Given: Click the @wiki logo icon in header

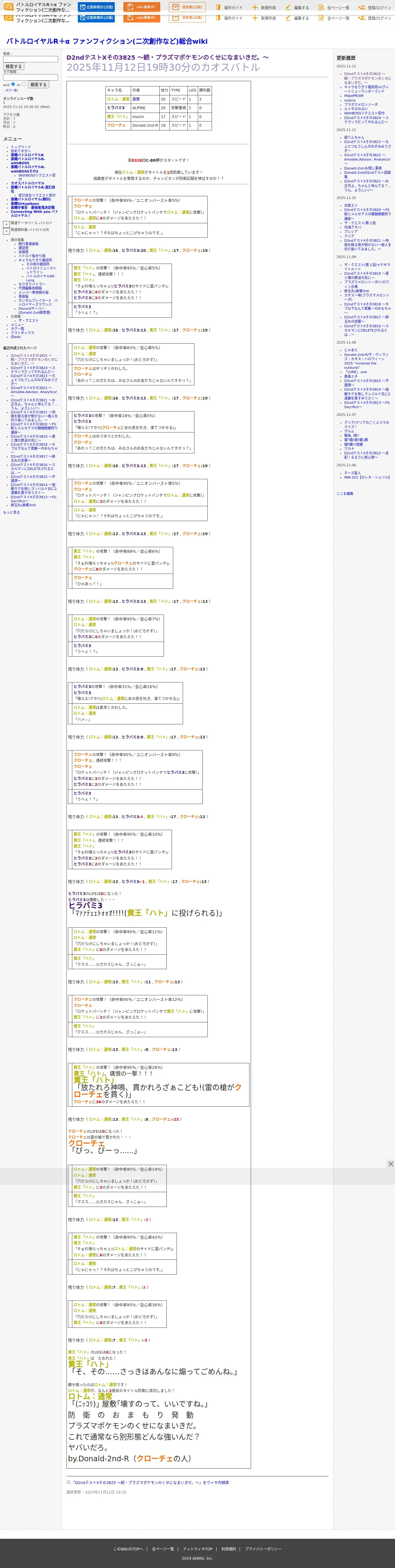Looking at the screenshot, I should pyautogui.click(x=8, y=7).
